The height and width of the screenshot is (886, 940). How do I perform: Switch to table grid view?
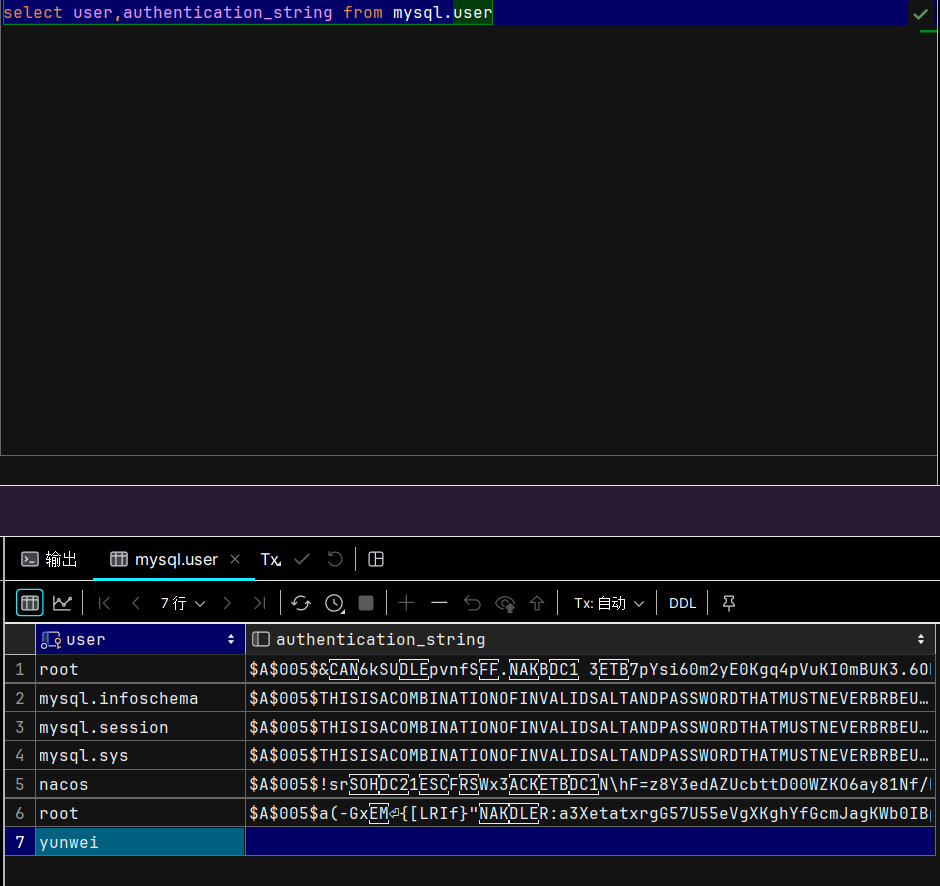[29, 602]
